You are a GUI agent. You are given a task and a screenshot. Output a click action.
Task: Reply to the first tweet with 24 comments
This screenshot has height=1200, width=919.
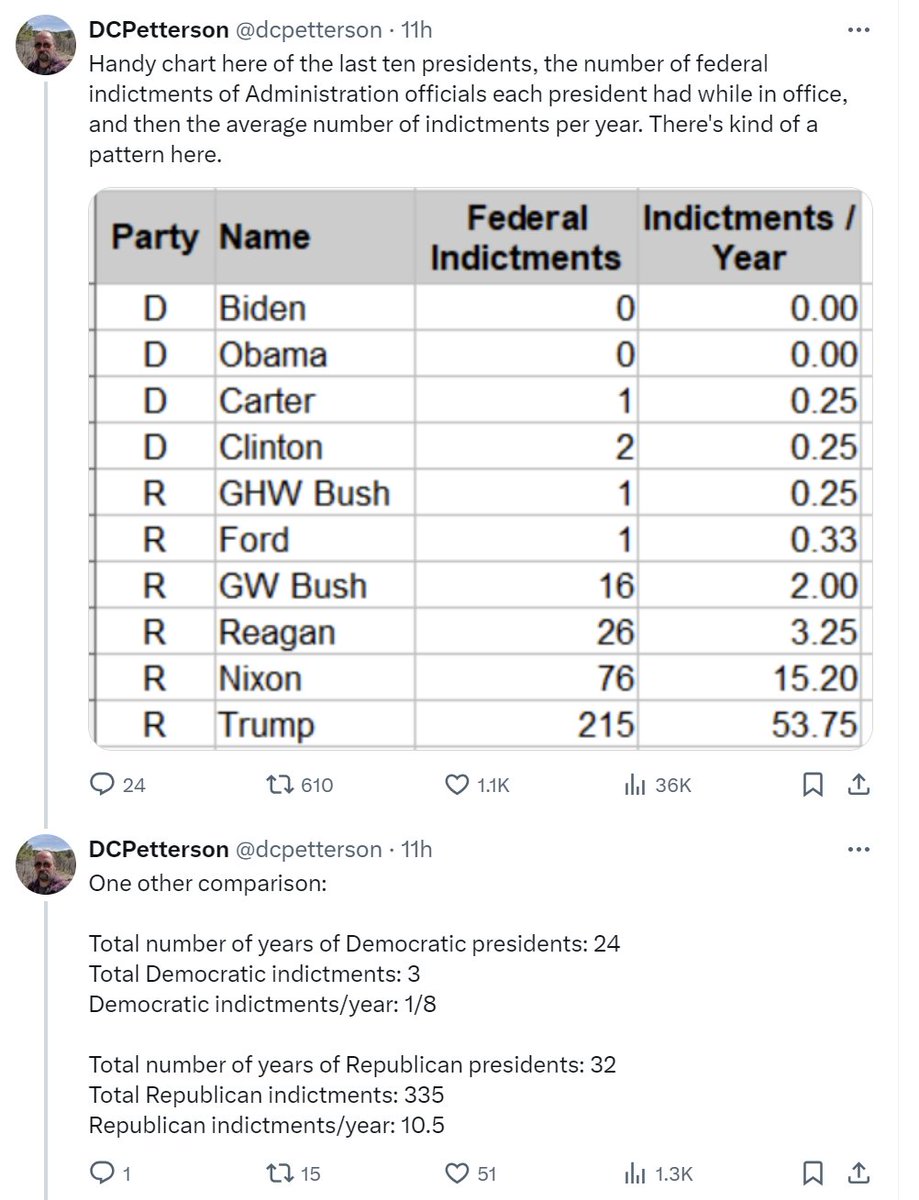pos(118,785)
